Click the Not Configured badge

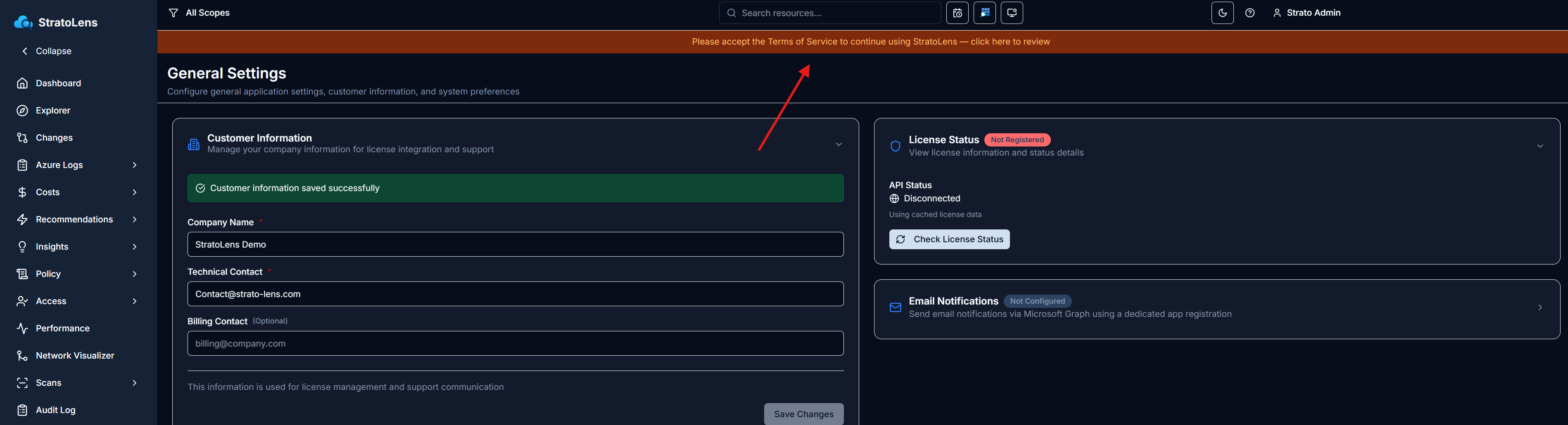click(1037, 301)
